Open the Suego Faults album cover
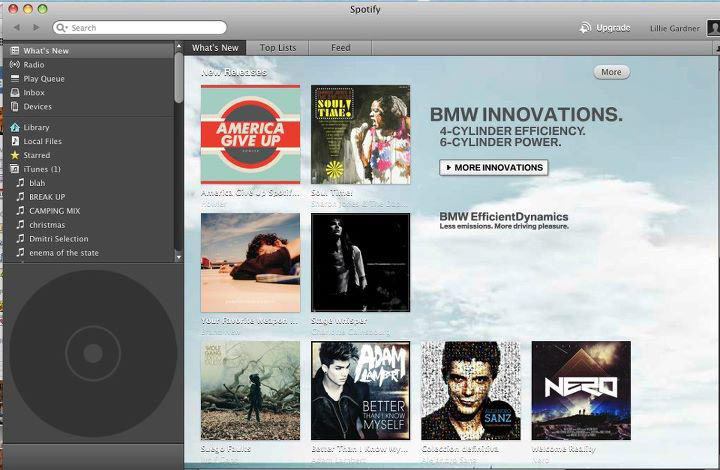Image resolution: width=720 pixels, height=470 pixels. pyautogui.click(x=251, y=391)
